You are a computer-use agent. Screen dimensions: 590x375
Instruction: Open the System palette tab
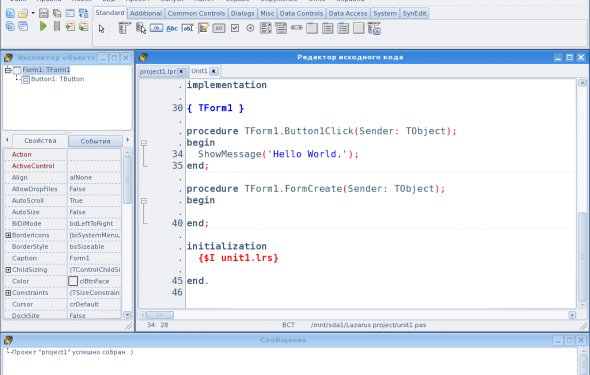point(385,14)
